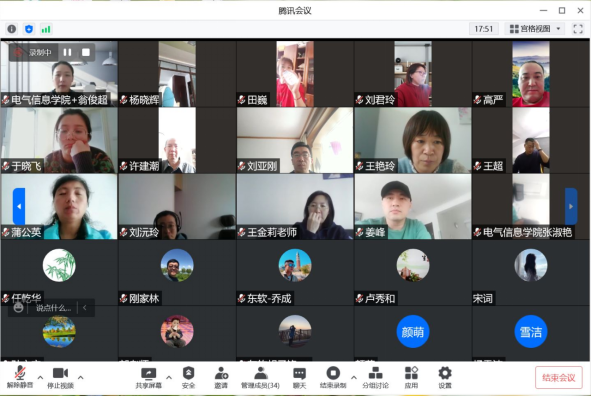This screenshot has width=591, height=396.
Task: Open the meeting info icon
Action: (x=12, y=29)
